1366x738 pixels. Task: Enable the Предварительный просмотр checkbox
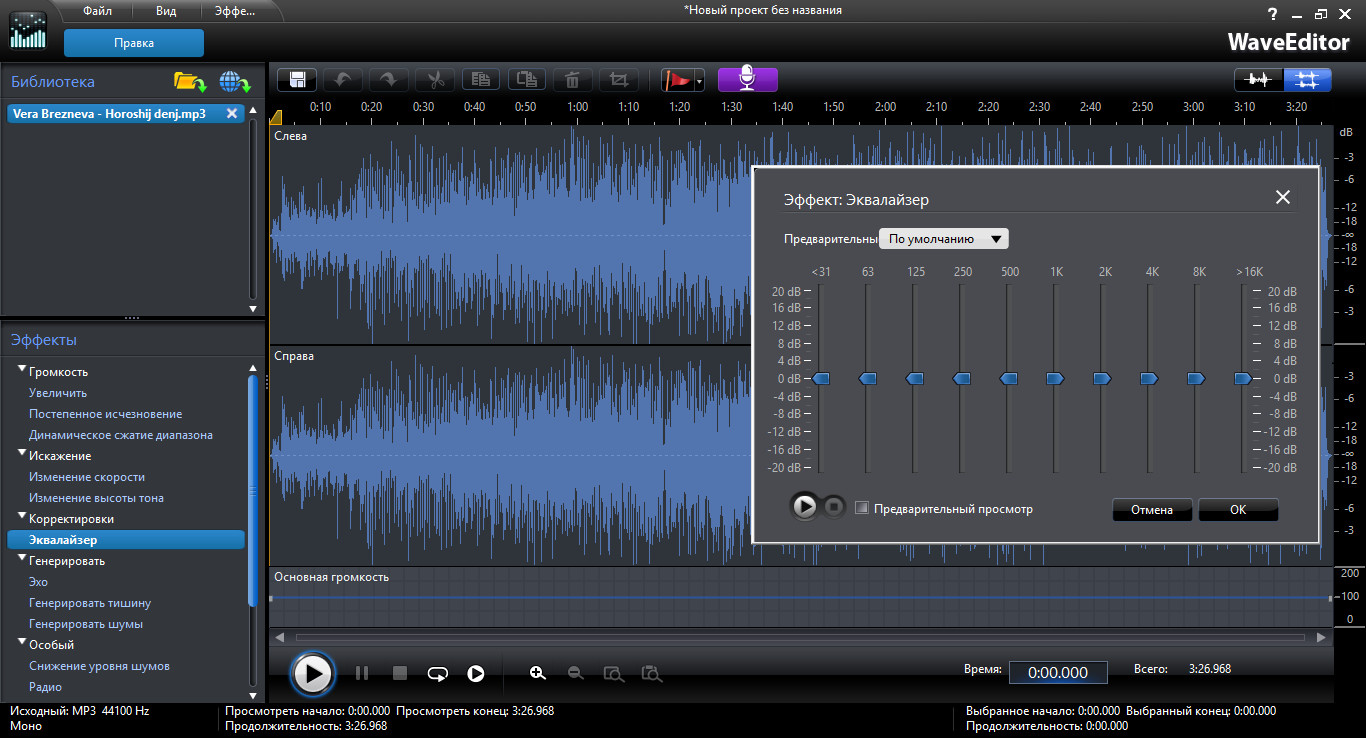862,508
